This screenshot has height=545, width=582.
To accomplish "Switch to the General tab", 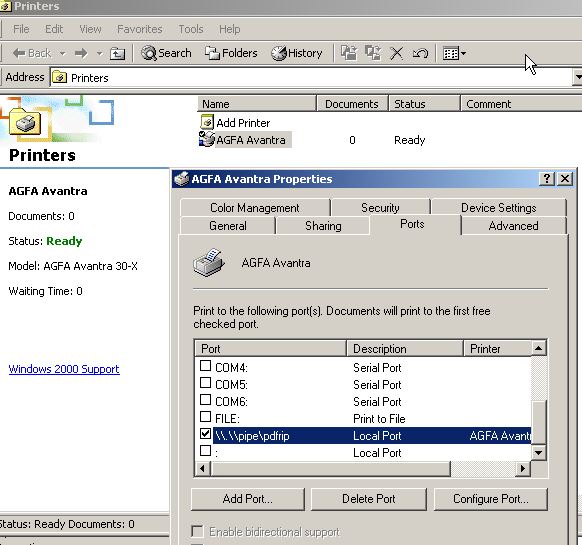I will pos(228,226).
